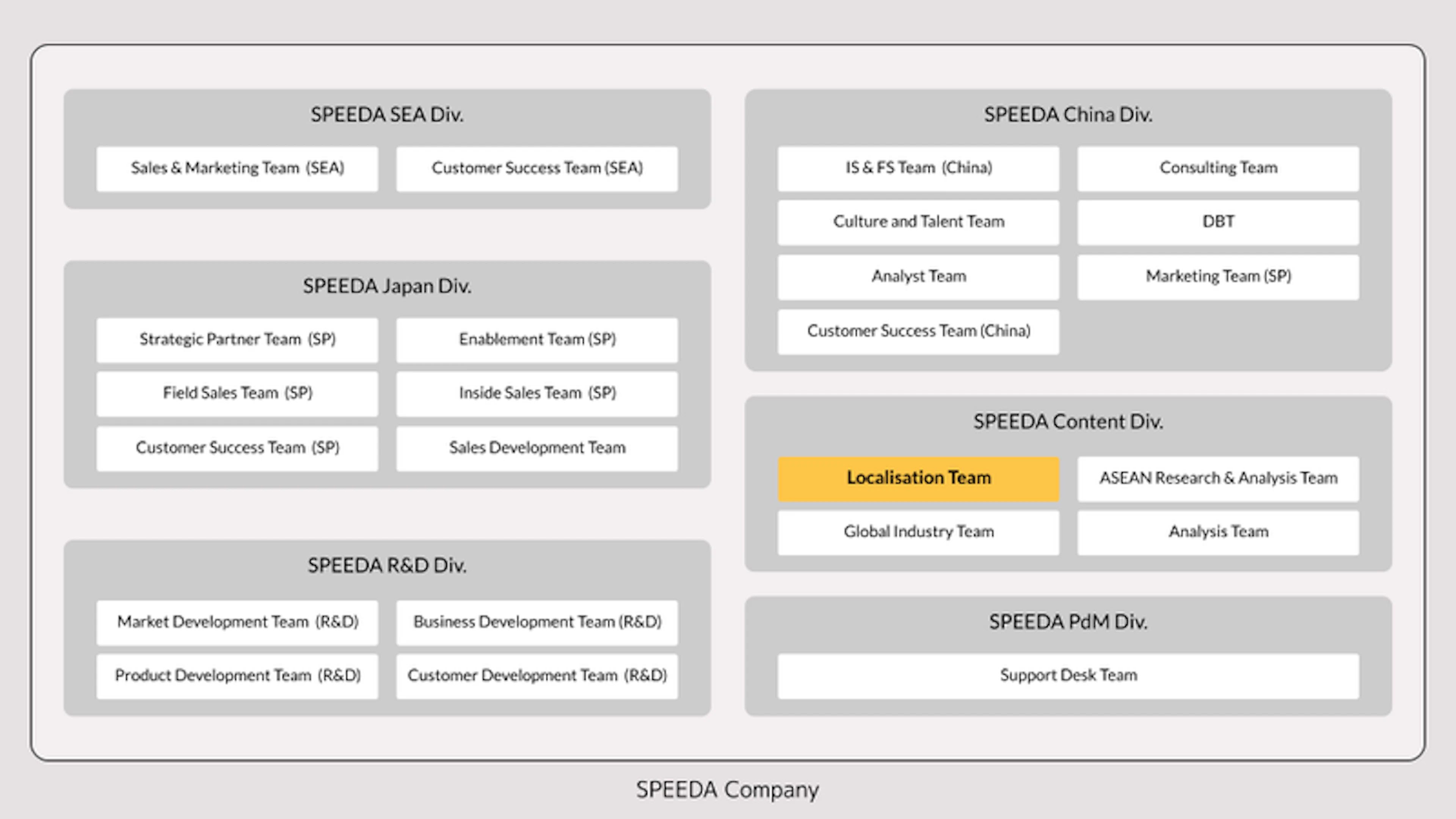
Task: Select Marketing Team (SP) box
Action: pos(1218,278)
